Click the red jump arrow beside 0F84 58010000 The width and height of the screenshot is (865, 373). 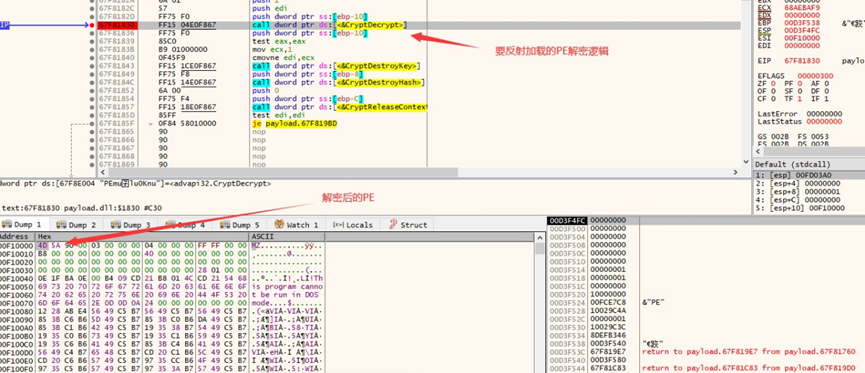[x=152, y=124]
